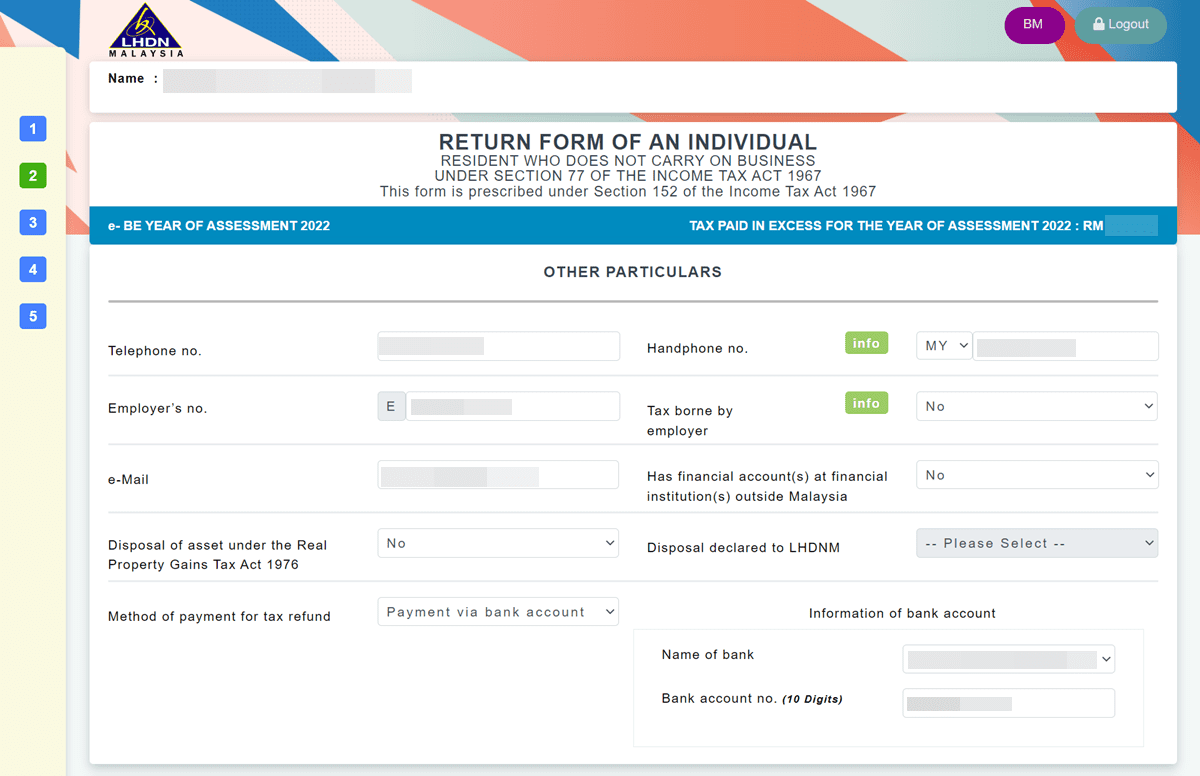Open the Disposal declared to LHDNM dropdown
Viewport: 1200px width, 776px height.
(x=1036, y=542)
